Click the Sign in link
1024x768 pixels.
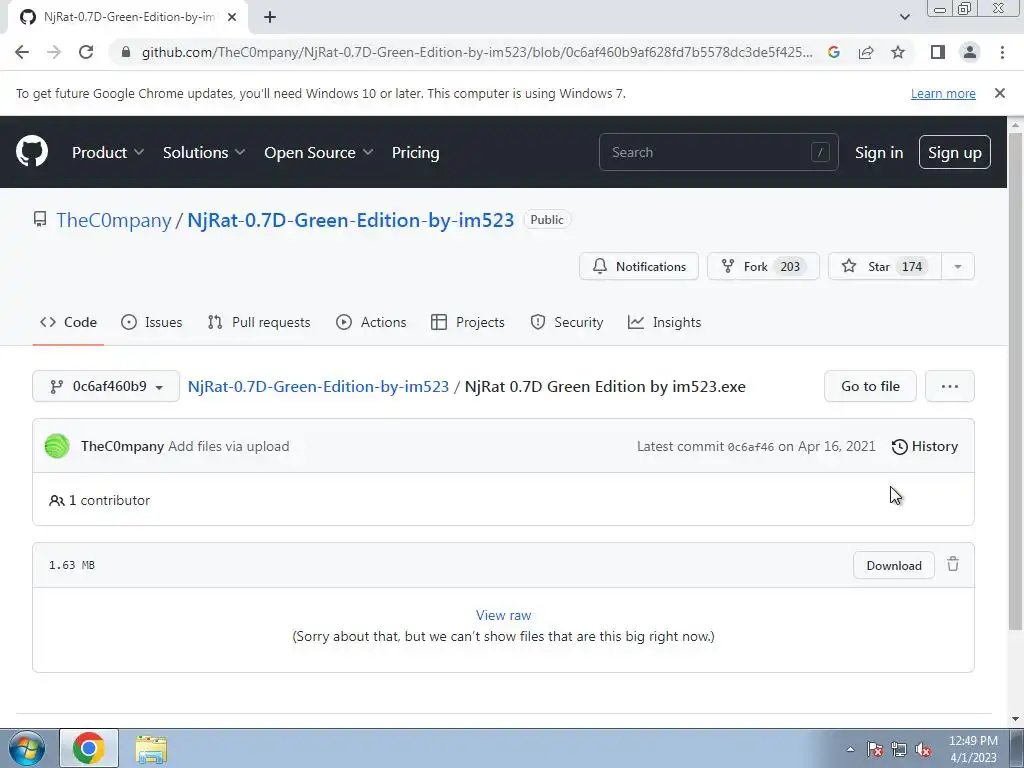coord(879,152)
